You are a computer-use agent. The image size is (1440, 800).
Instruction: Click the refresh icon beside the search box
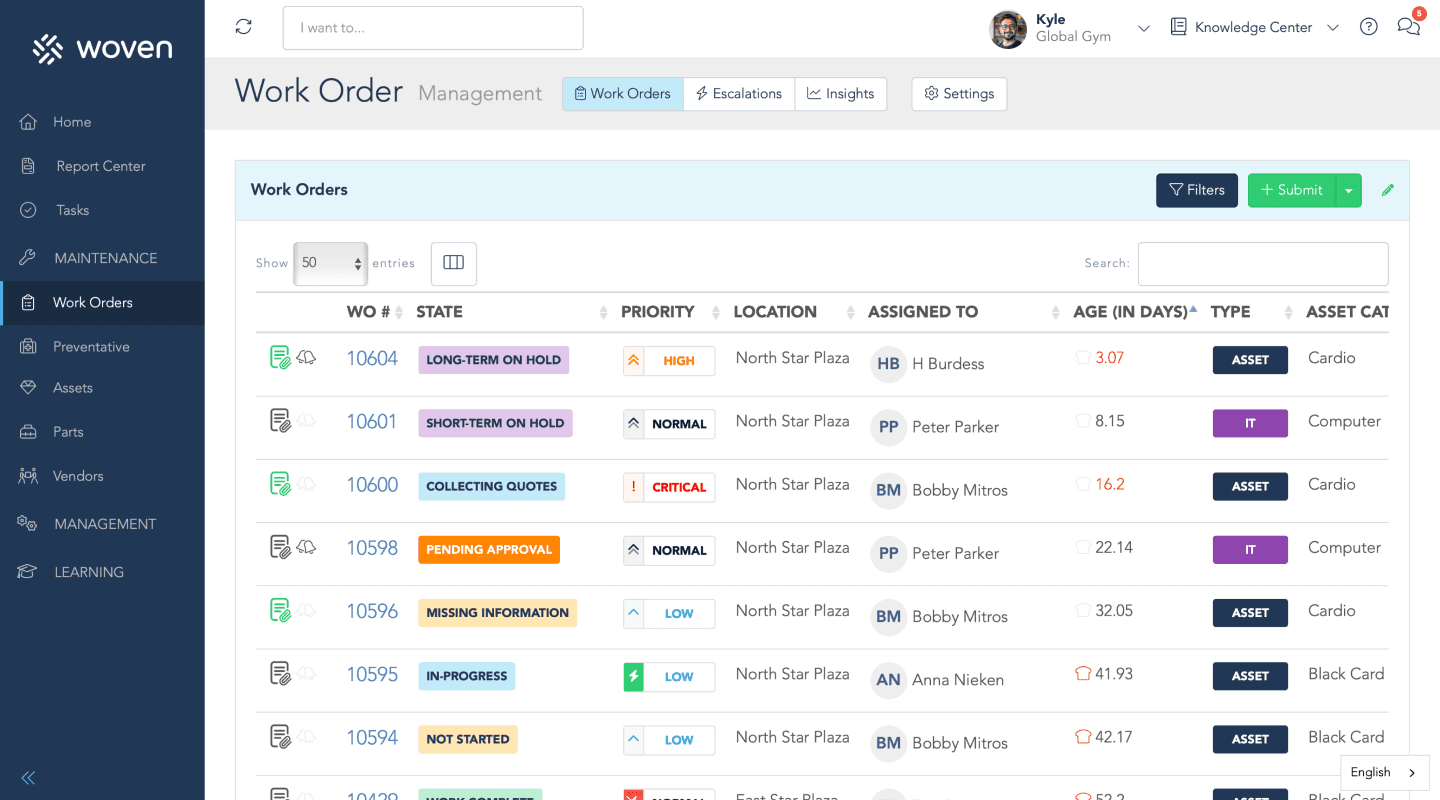click(243, 27)
